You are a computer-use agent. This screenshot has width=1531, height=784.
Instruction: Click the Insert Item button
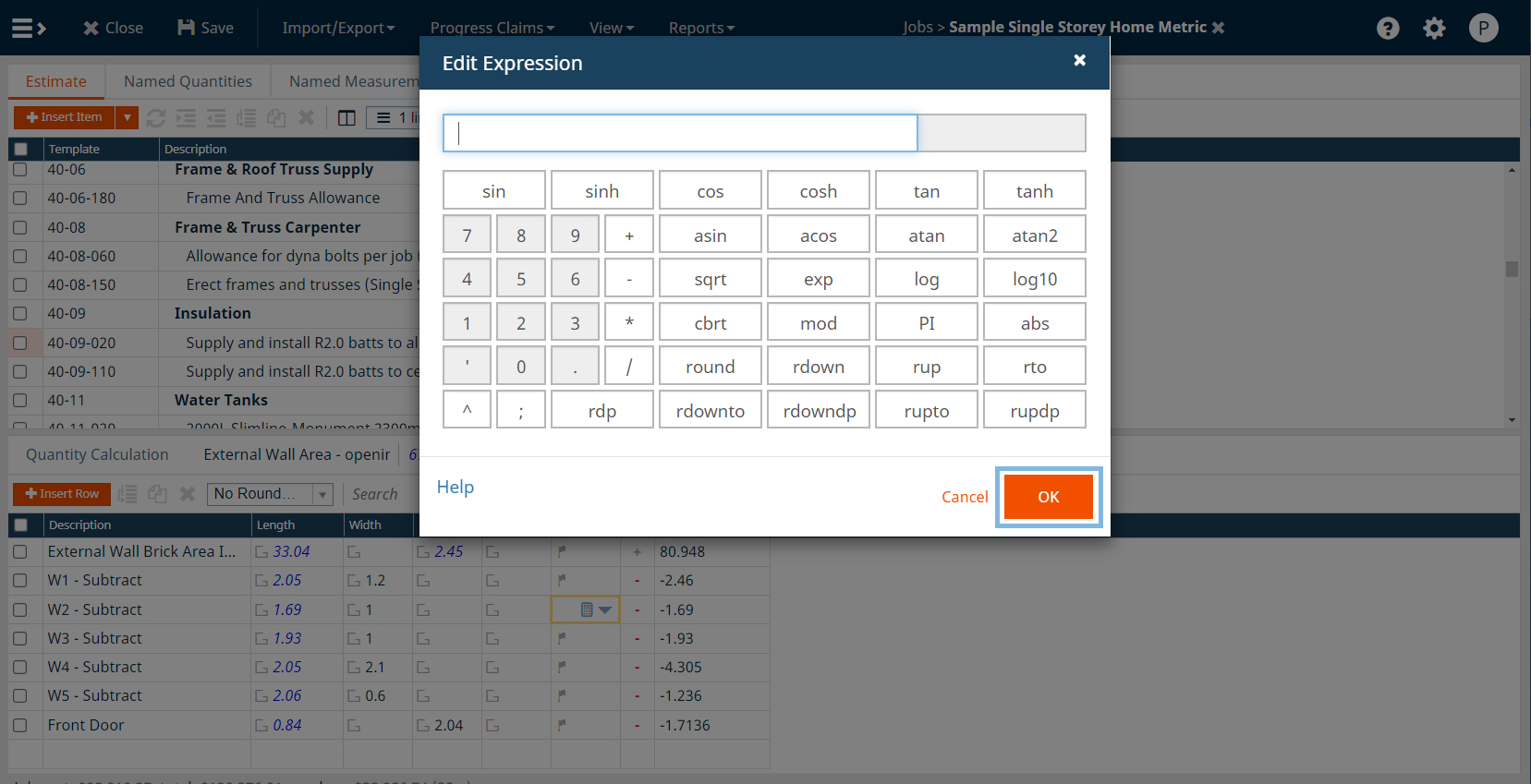coord(65,117)
